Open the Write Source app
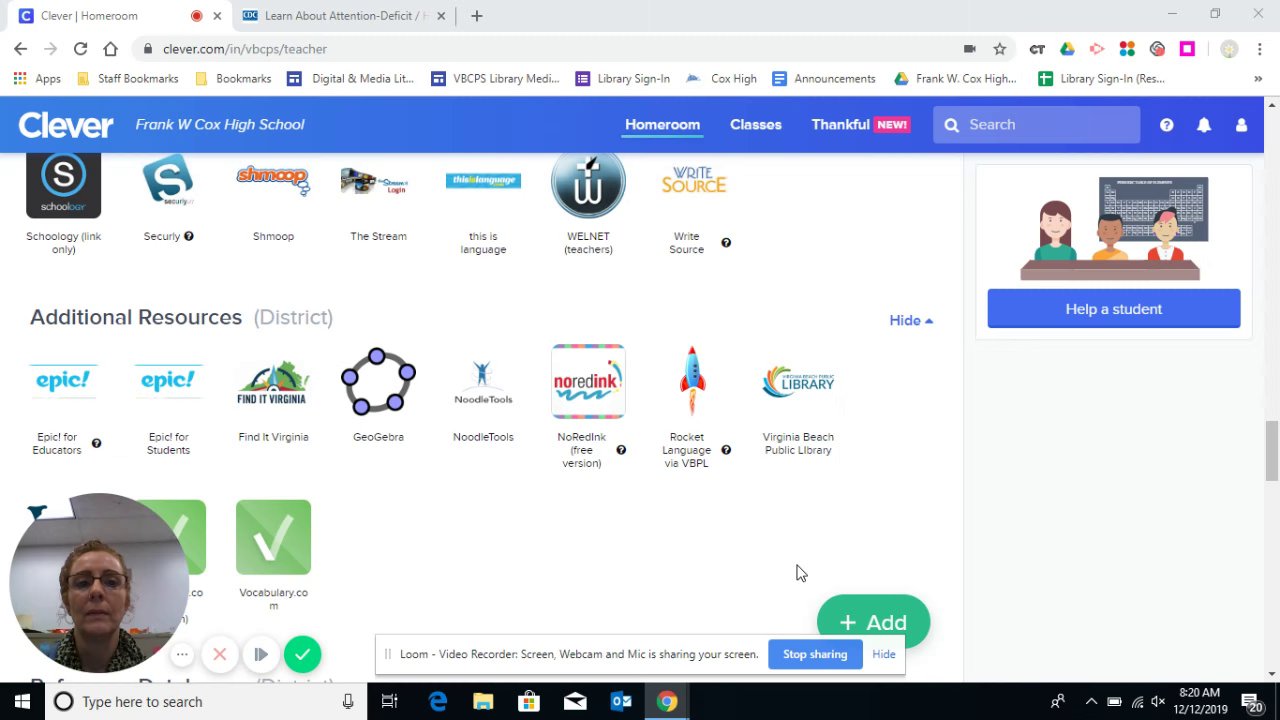This screenshot has width=1280, height=720. coord(693,181)
